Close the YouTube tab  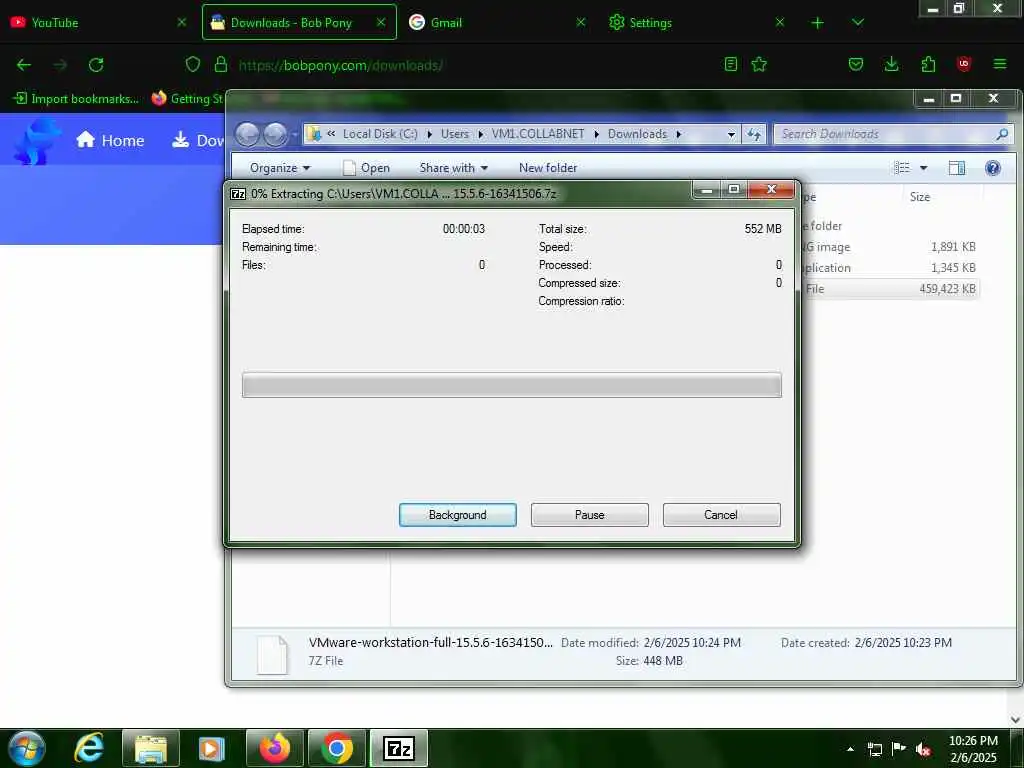[182, 22]
